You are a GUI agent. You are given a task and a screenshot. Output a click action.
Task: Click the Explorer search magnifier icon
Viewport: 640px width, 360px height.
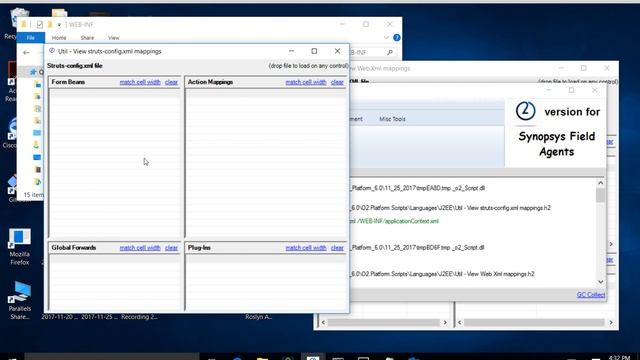pyautogui.click(x=390, y=52)
